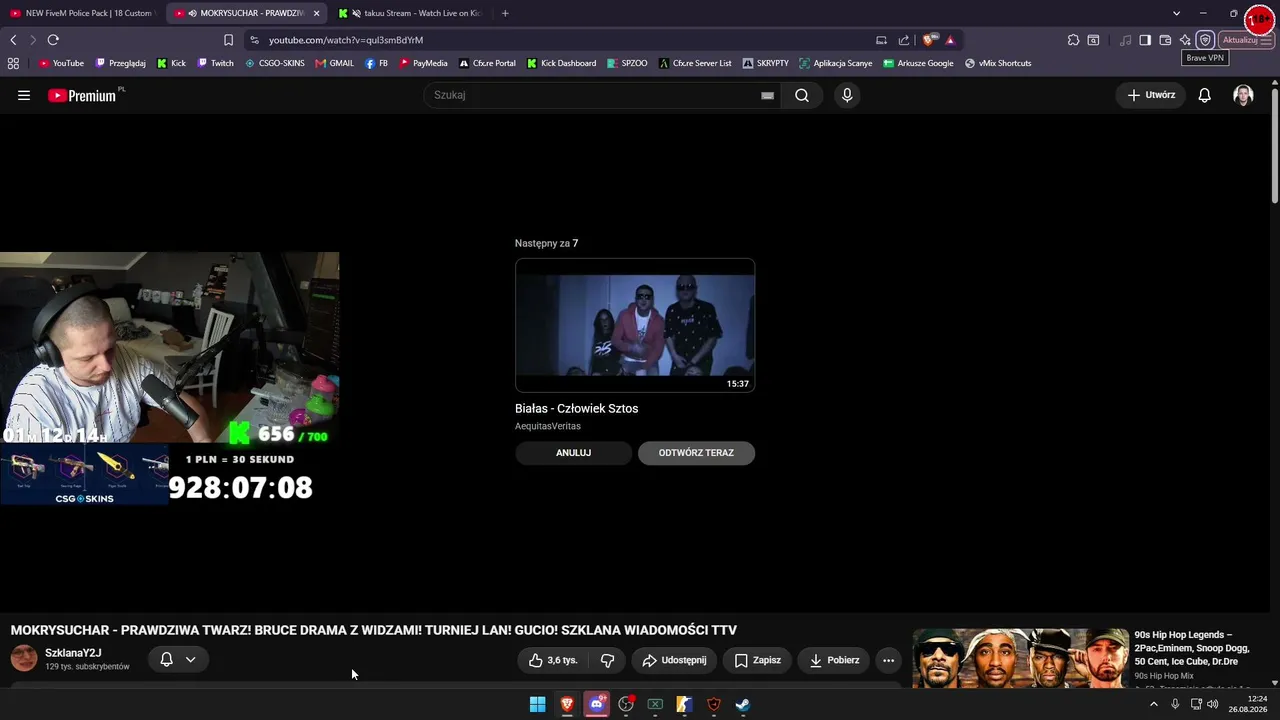Open the account avatar menu
This screenshot has width=1280, height=720.
pos(1243,95)
